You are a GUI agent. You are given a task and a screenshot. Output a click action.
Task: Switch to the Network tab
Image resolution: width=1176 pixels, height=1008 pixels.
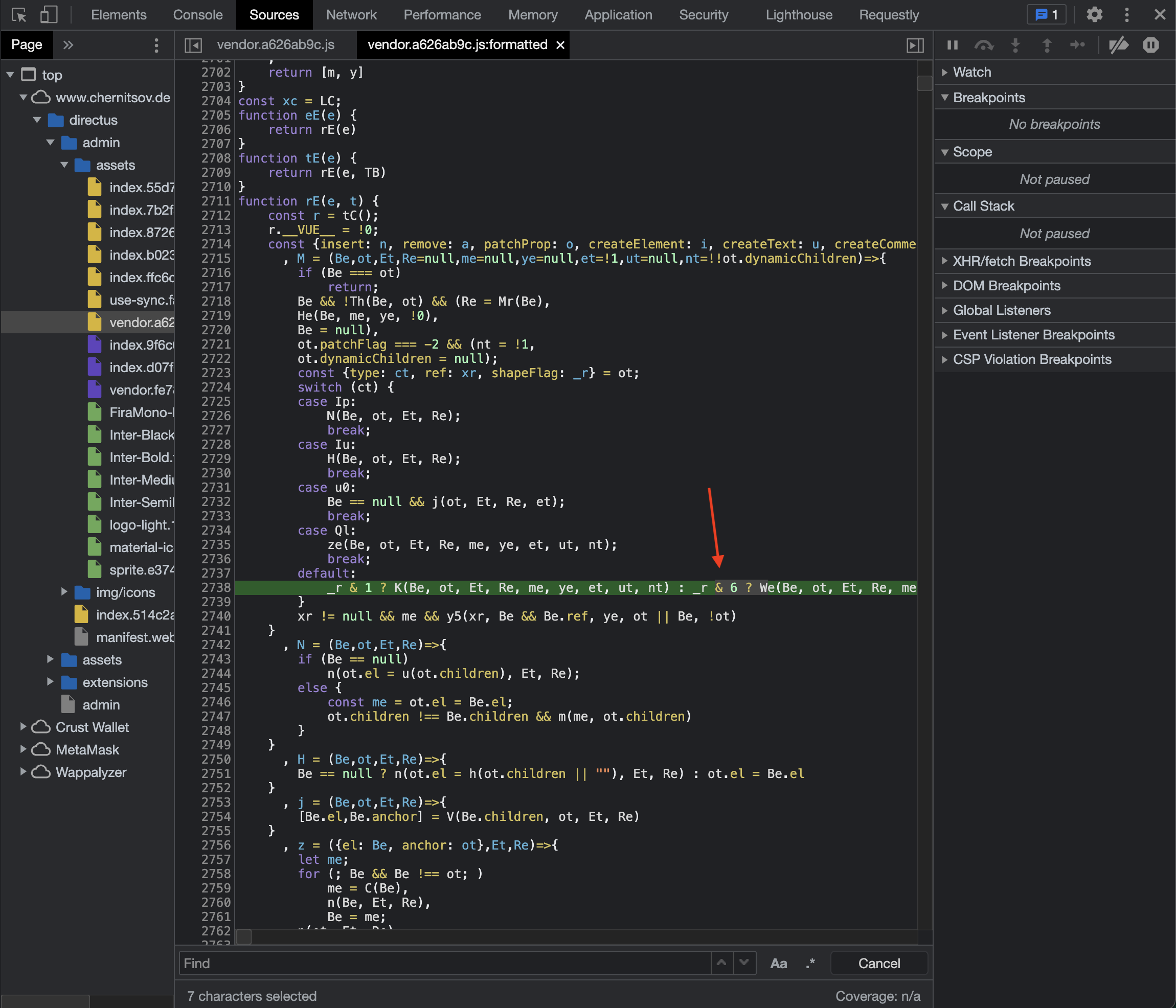351,15
